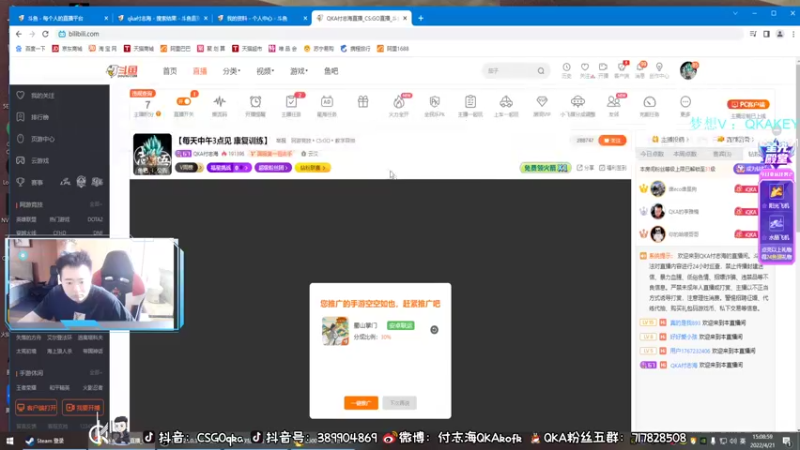Image resolution: width=800 pixels, height=450 pixels.
Task: Click the refresh icon in promotion popup
Action: (x=434, y=330)
